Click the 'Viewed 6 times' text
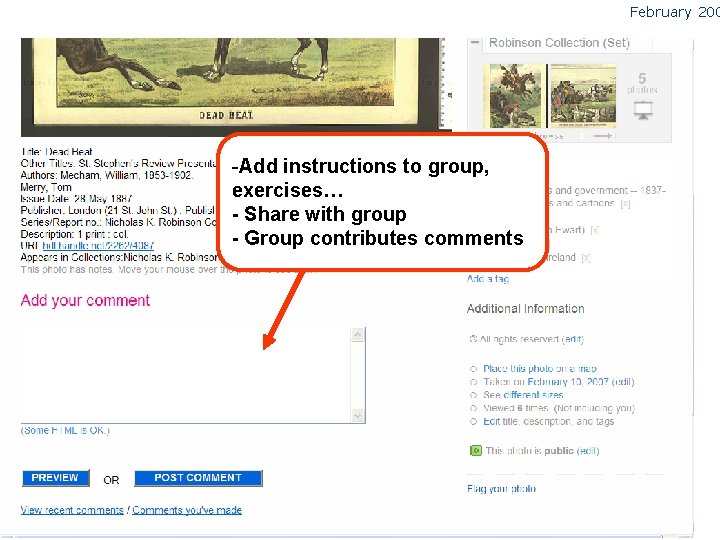720x540 pixels. pos(516,408)
